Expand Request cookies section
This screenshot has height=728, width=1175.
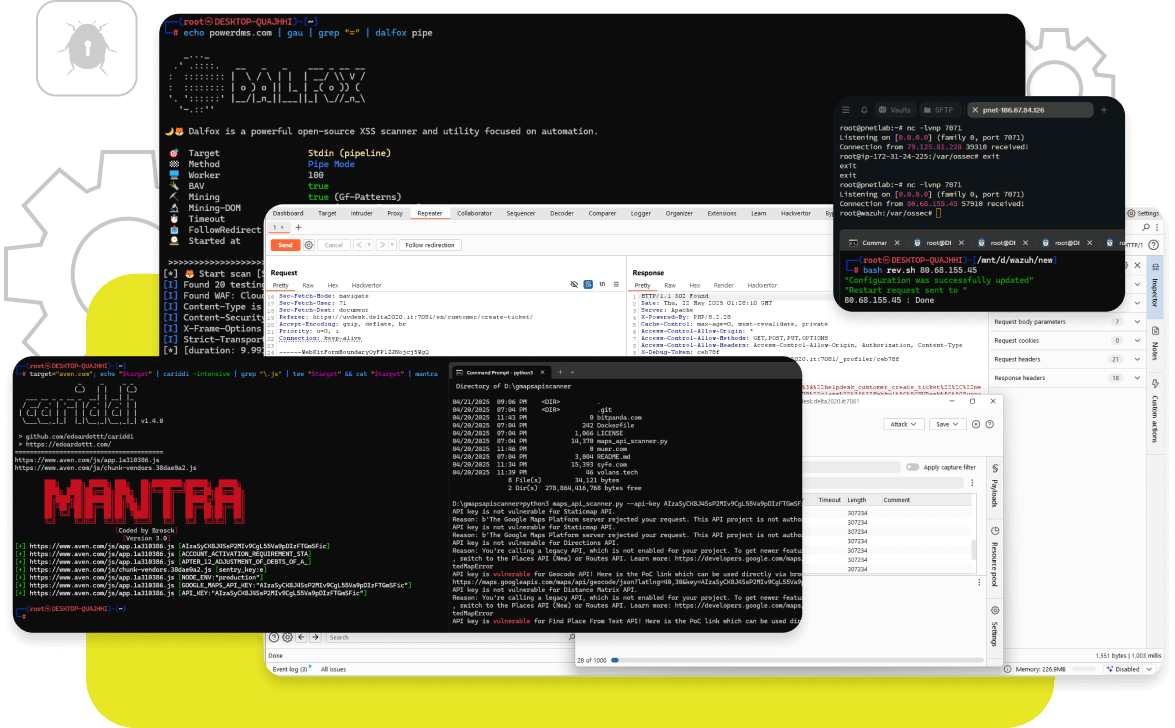[x=1138, y=340]
